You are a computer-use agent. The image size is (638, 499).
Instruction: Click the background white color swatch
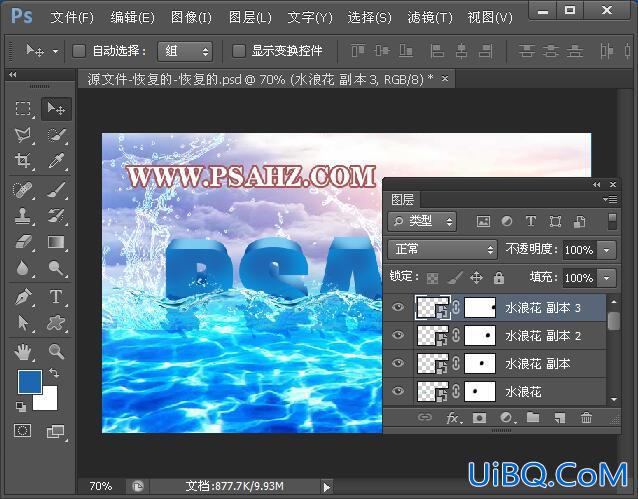pyautogui.click(x=48, y=400)
